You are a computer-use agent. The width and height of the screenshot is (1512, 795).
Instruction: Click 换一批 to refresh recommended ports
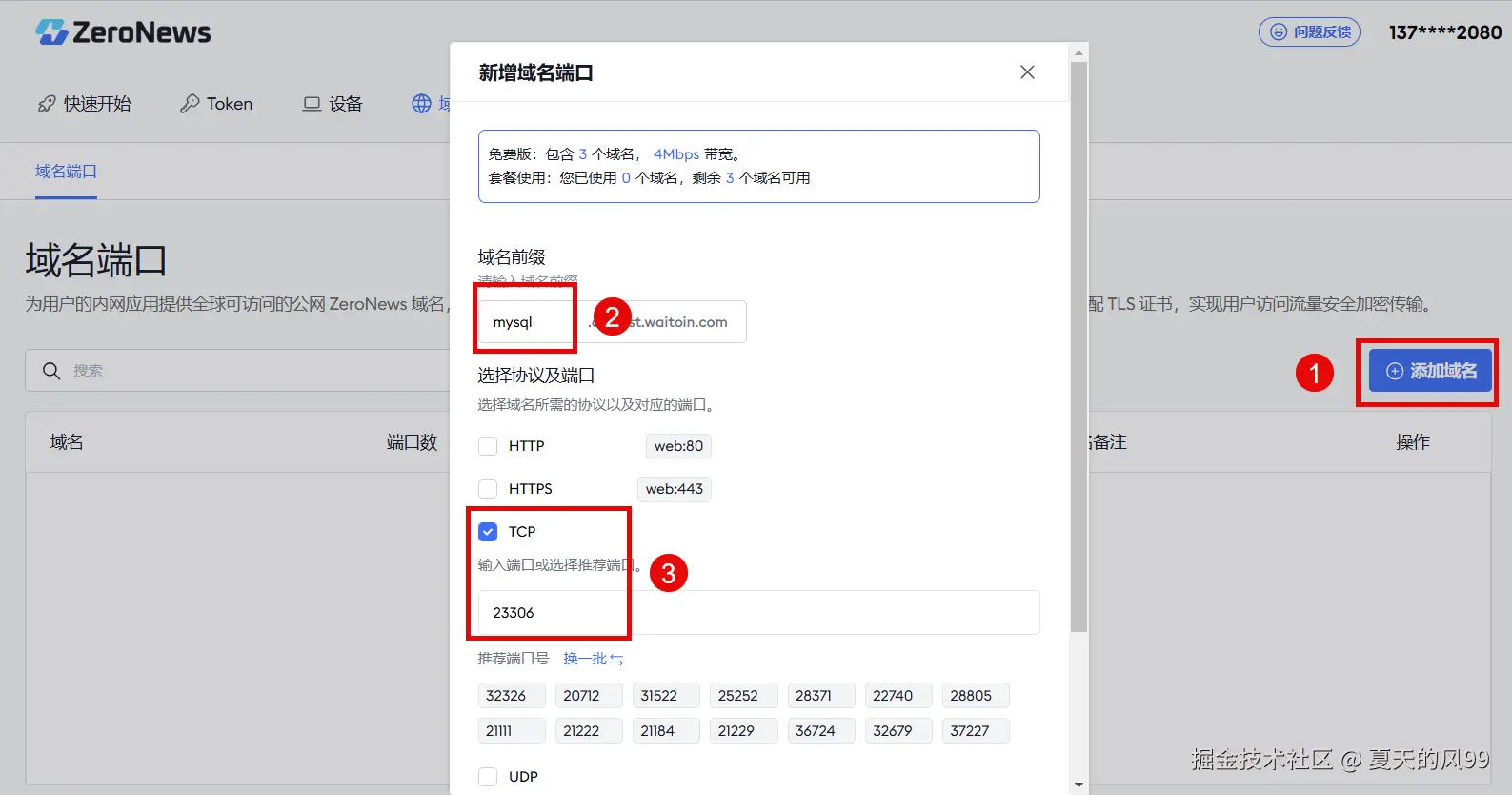pyautogui.click(x=593, y=659)
